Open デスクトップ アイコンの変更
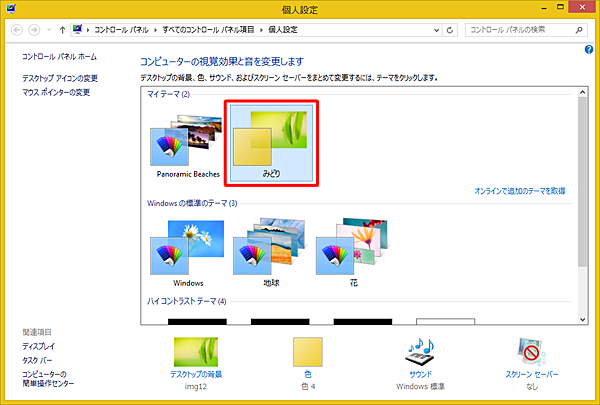The height and width of the screenshot is (405, 600). coord(60,78)
